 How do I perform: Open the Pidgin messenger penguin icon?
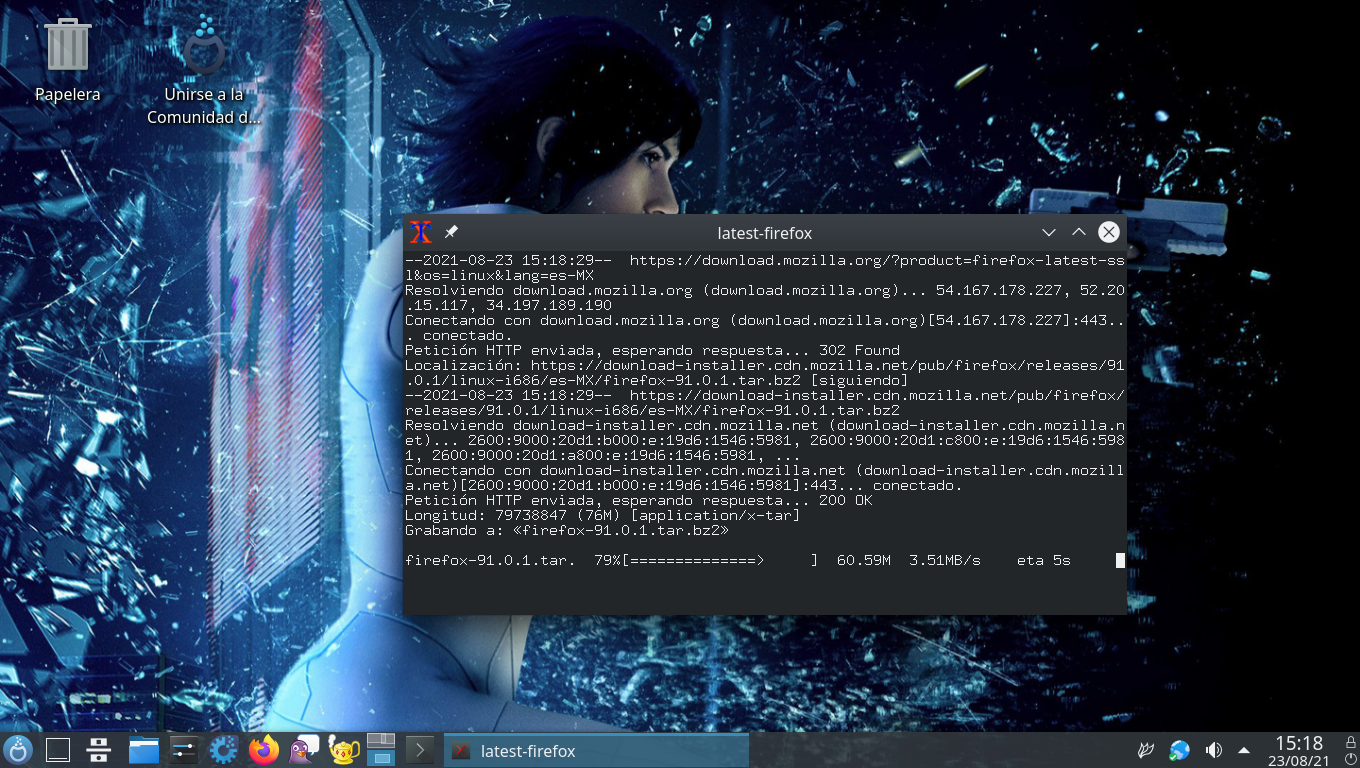[303, 750]
